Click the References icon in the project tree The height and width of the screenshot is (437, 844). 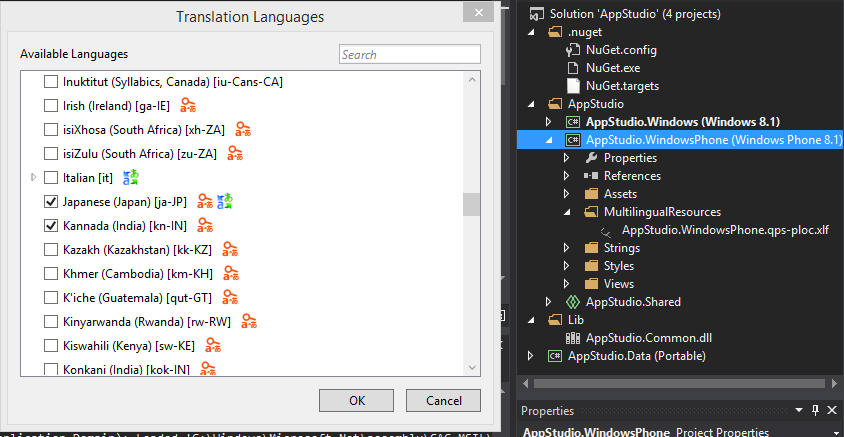coord(591,176)
